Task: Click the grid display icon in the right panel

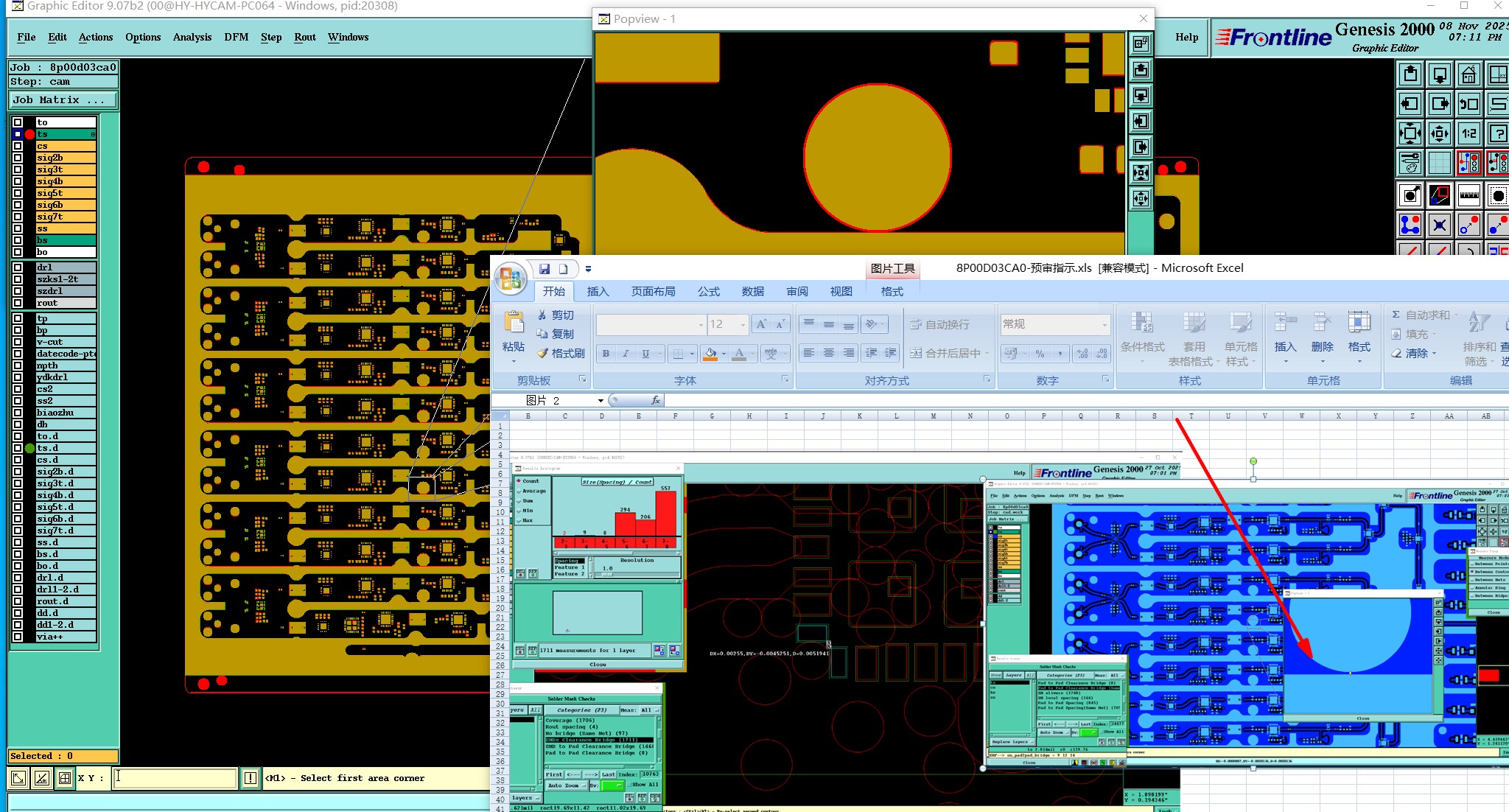Action: point(1440,163)
